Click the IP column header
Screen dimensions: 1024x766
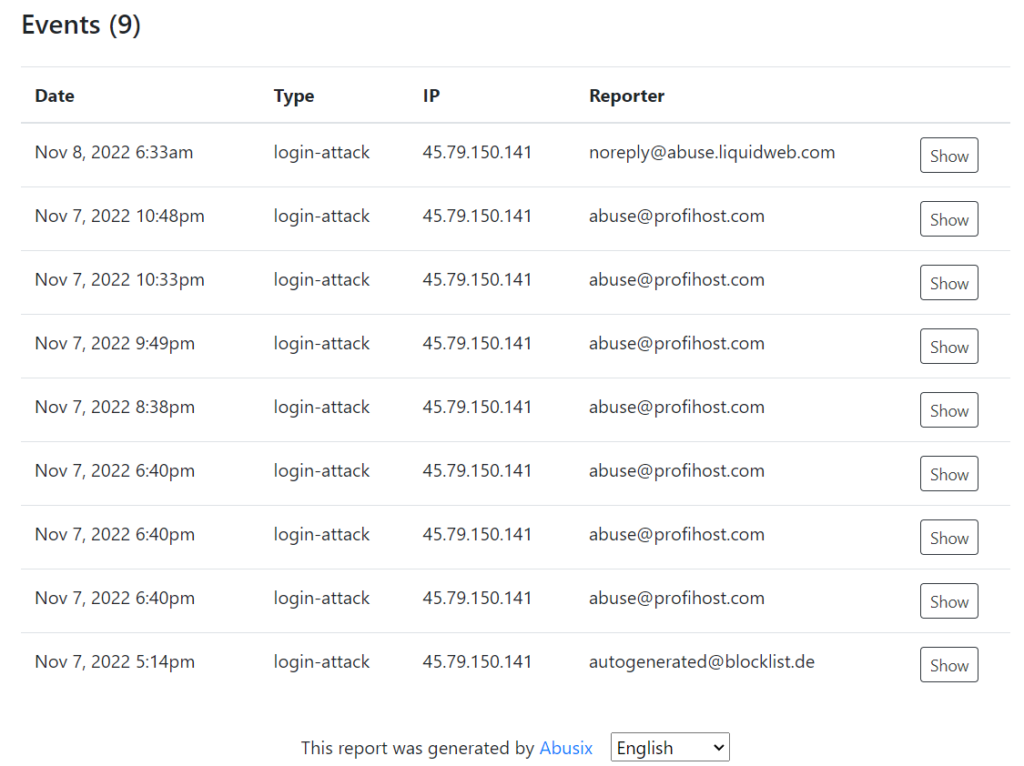[431, 96]
